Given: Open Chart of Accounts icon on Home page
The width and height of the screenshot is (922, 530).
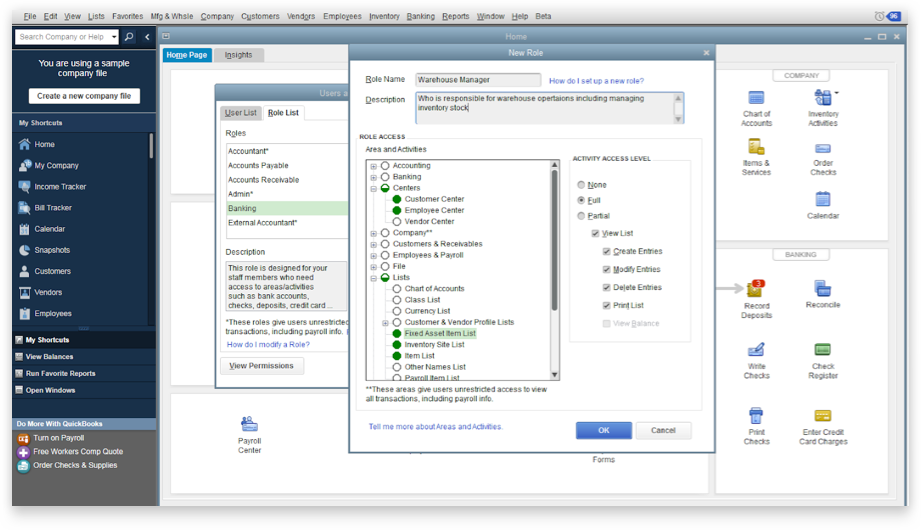Looking at the screenshot, I should [756, 98].
